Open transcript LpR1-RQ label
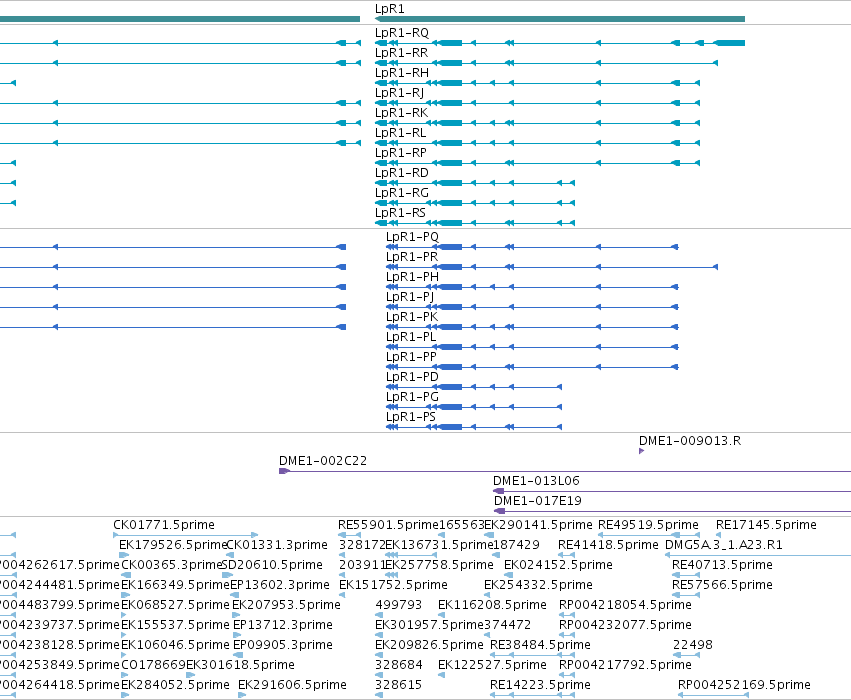This screenshot has height=700, width=851. pos(402,33)
